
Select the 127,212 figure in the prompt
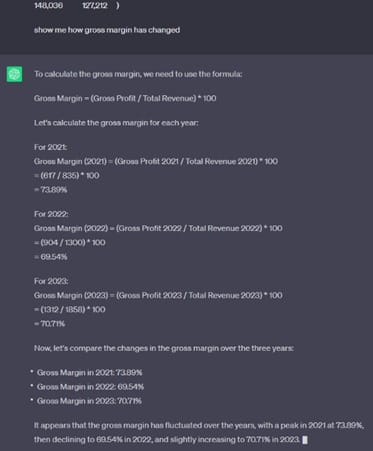(x=94, y=5)
